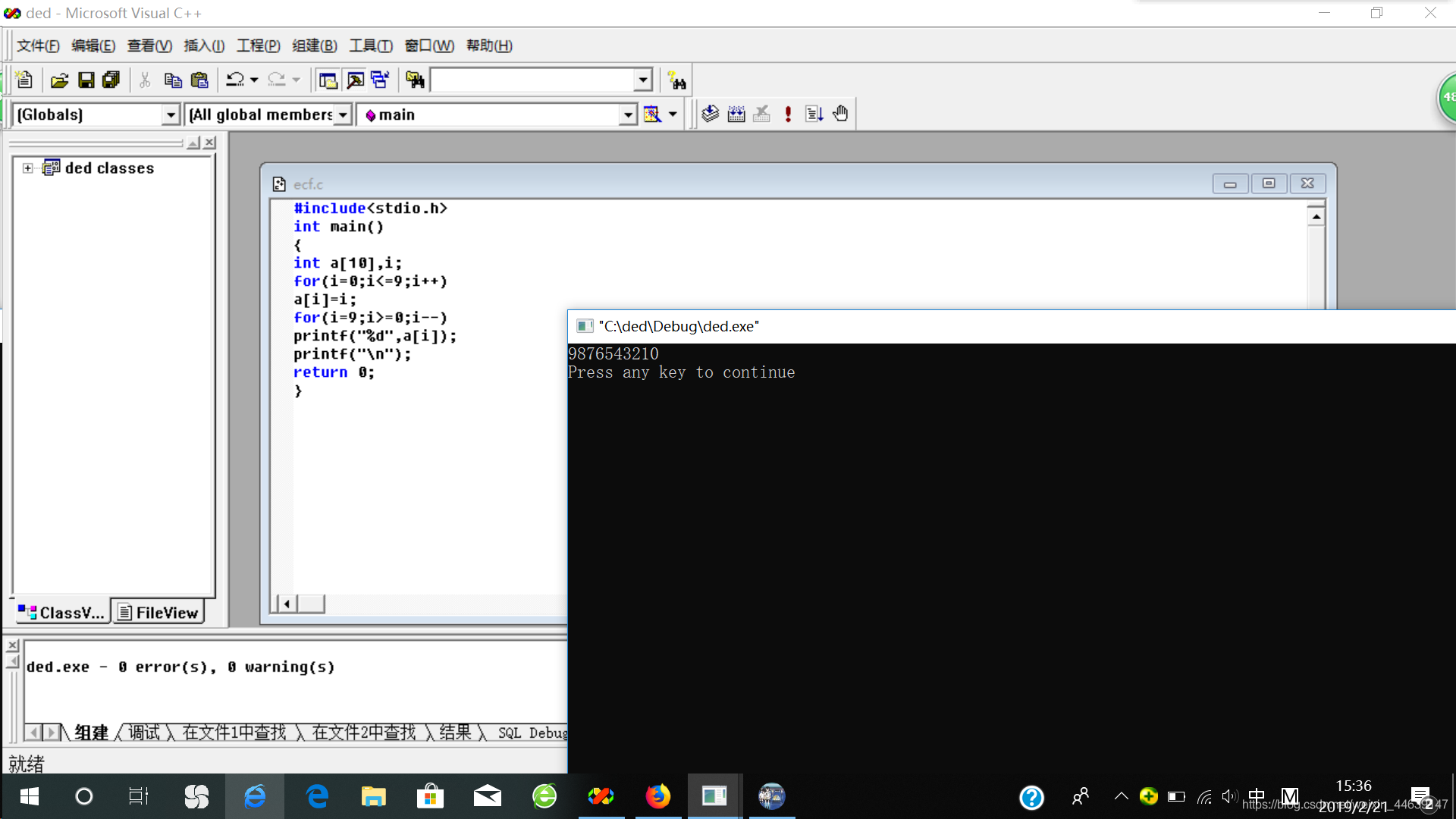Image resolution: width=1456 pixels, height=819 pixels.
Task: Open the WizardBar actions dropdown arrow
Action: [673, 115]
